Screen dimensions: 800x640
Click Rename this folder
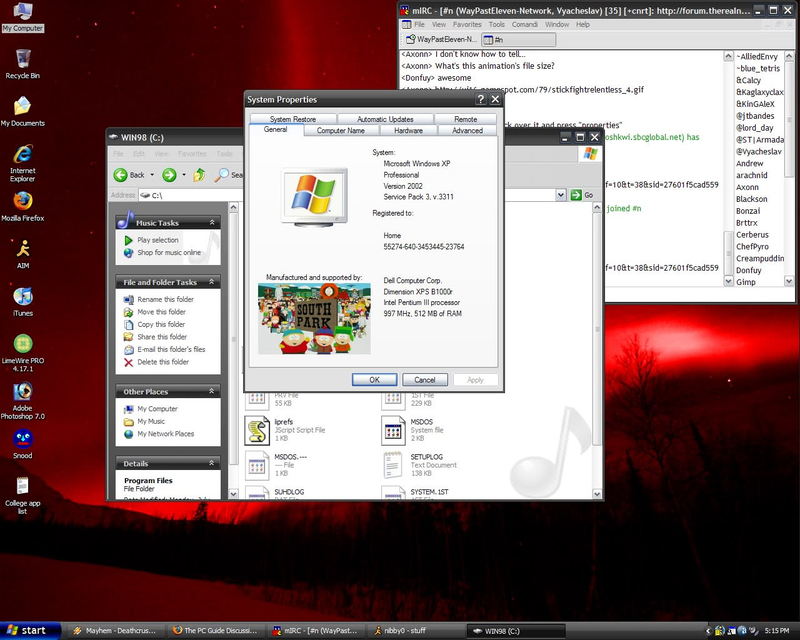(x=165, y=300)
